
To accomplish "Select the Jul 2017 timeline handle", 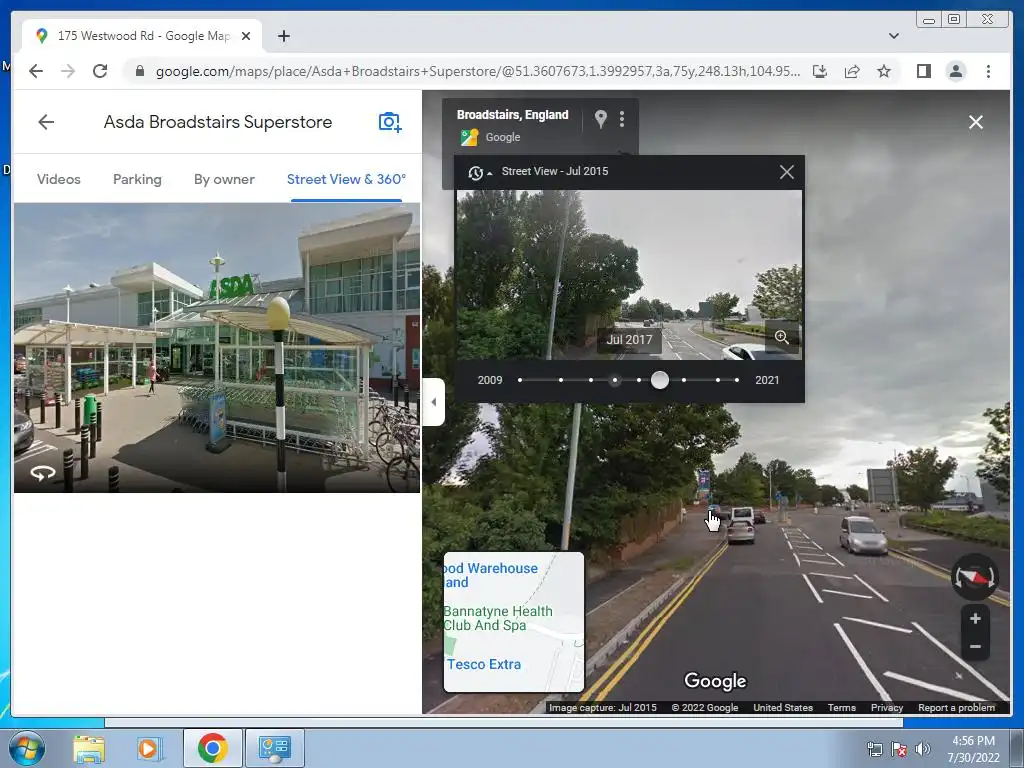I will point(660,380).
